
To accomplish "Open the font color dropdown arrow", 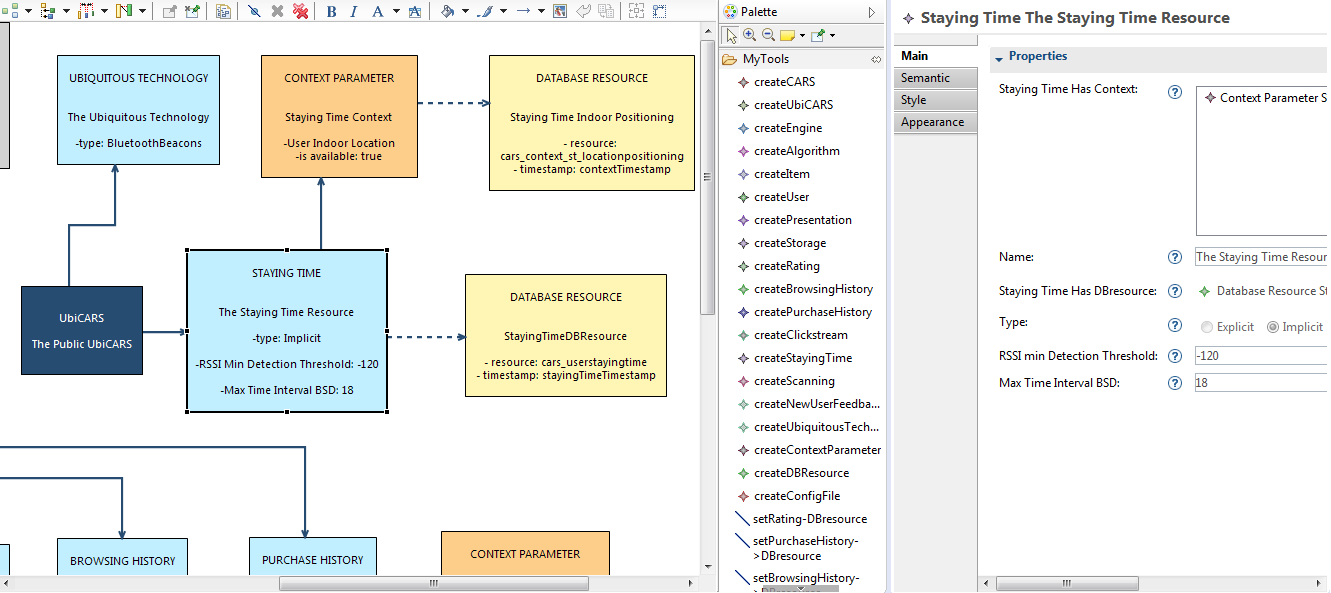I will (396, 11).
